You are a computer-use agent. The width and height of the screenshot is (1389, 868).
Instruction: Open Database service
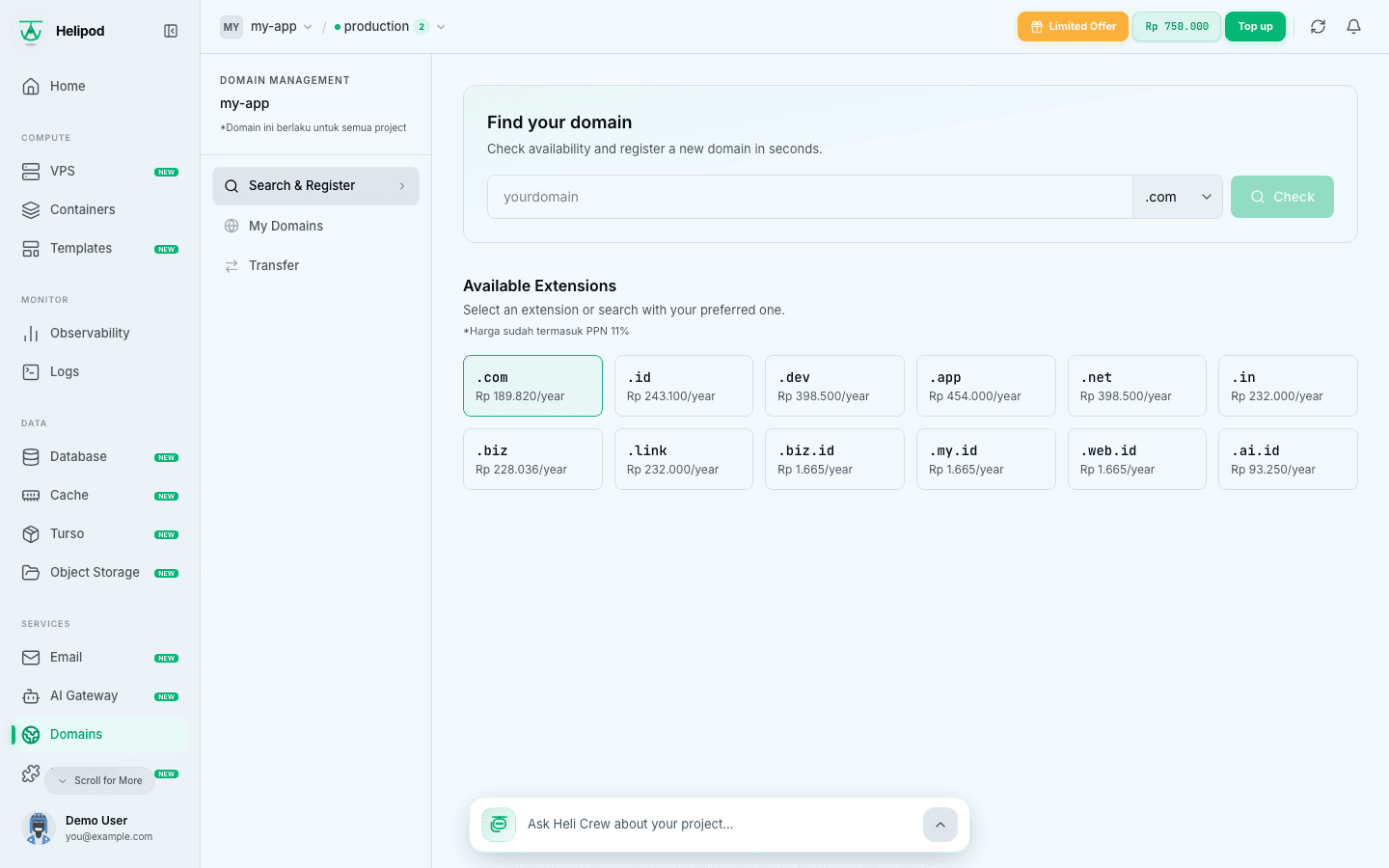click(99, 456)
